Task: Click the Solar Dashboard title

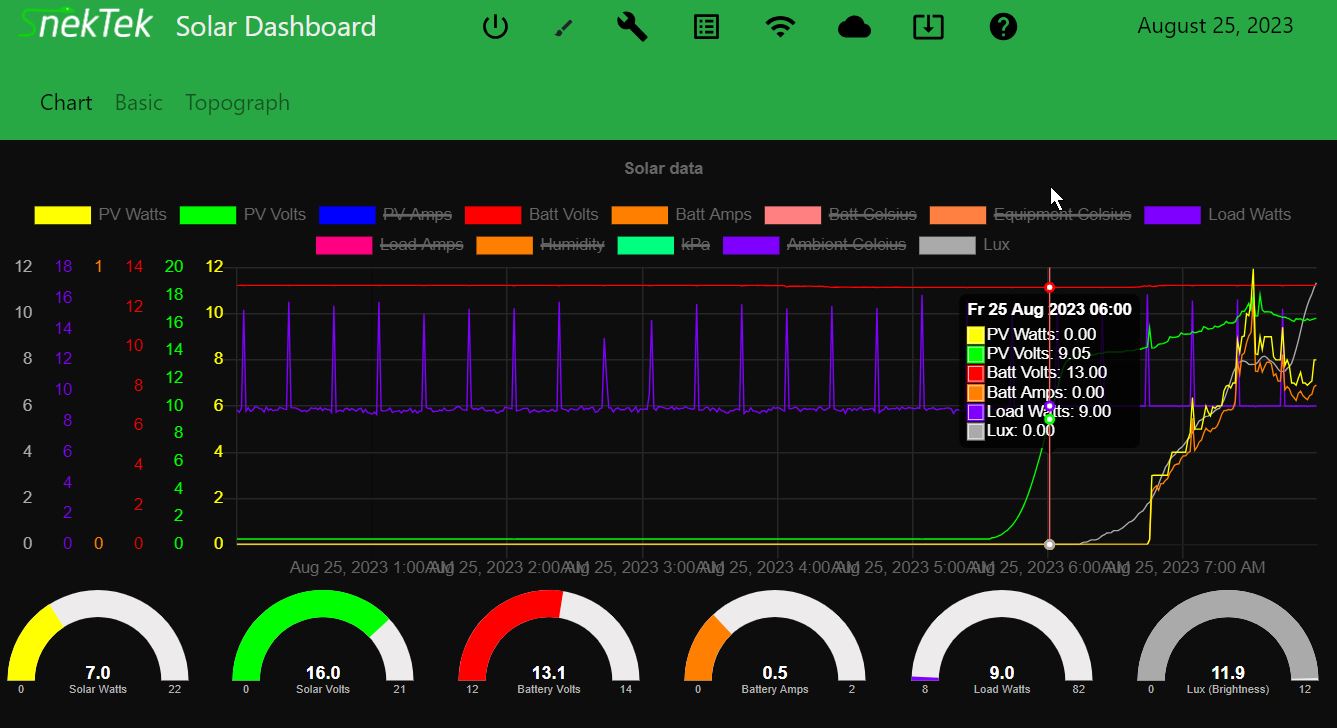Action: coord(276,27)
